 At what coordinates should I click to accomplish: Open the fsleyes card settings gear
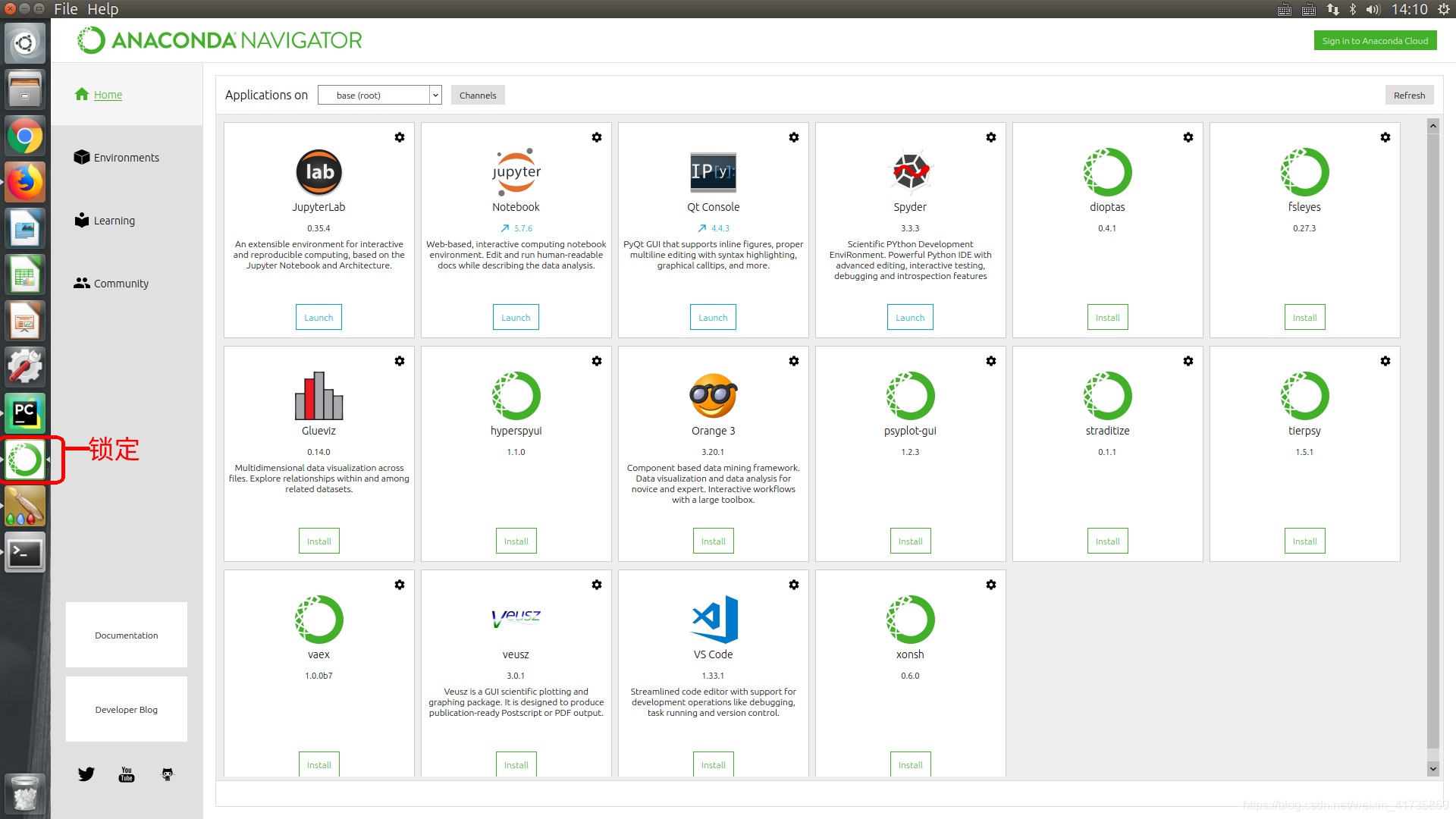[x=1385, y=137]
